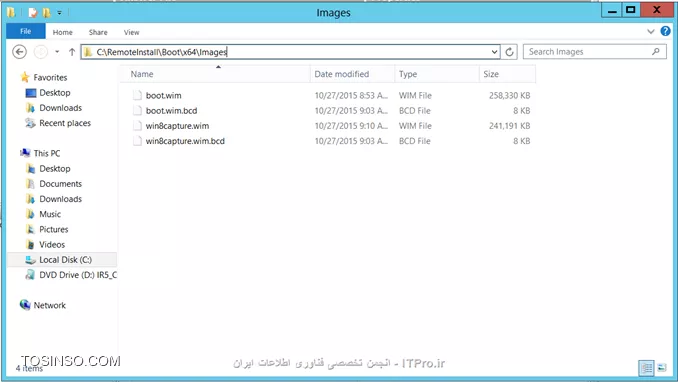Select Favorites in the navigation pane
The height and width of the screenshot is (382, 678).
(x=50, y=77)
